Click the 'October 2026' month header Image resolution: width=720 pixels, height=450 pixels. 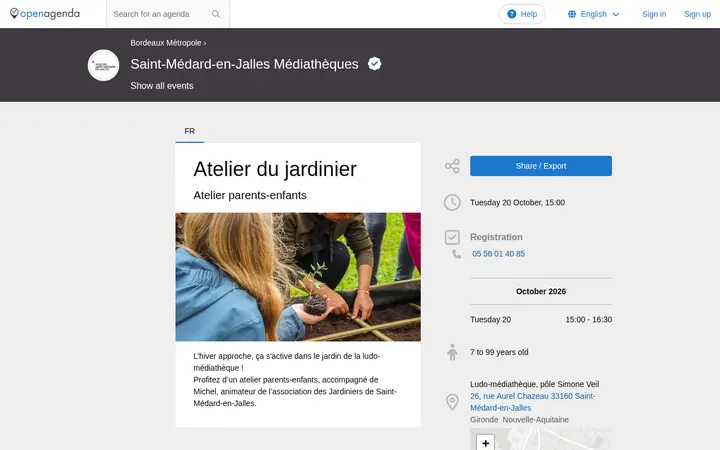541,292
